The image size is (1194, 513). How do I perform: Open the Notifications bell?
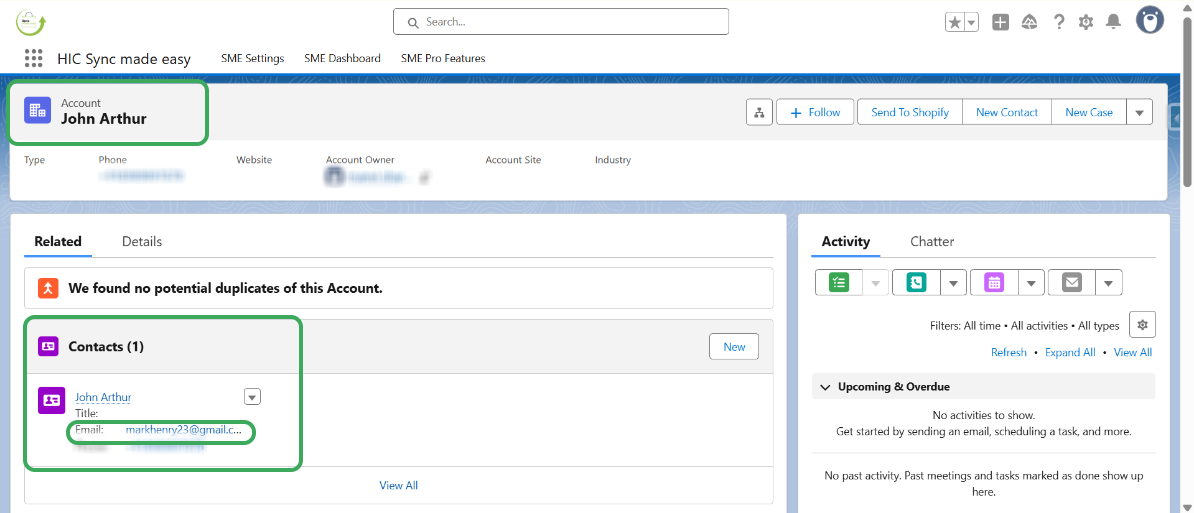(x=1113, y=22)
